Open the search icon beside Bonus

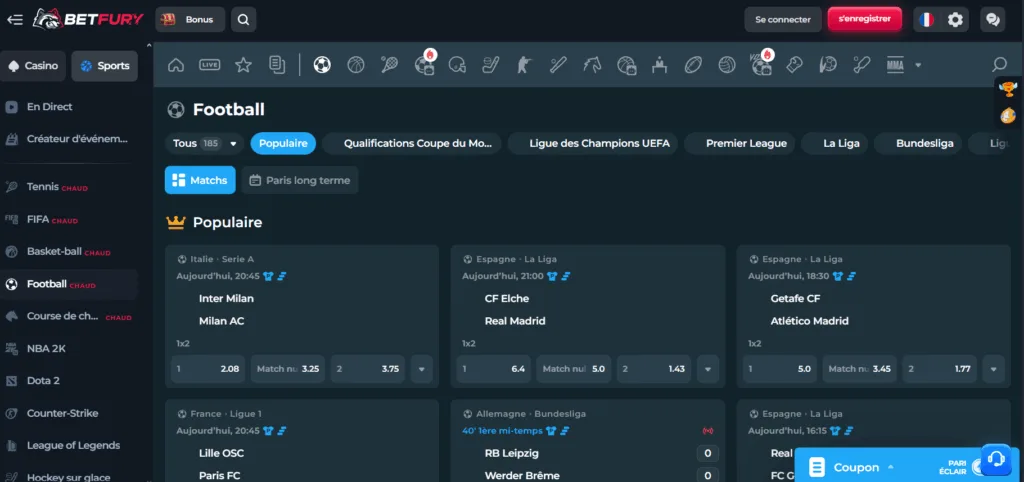[x=243, y=20]
